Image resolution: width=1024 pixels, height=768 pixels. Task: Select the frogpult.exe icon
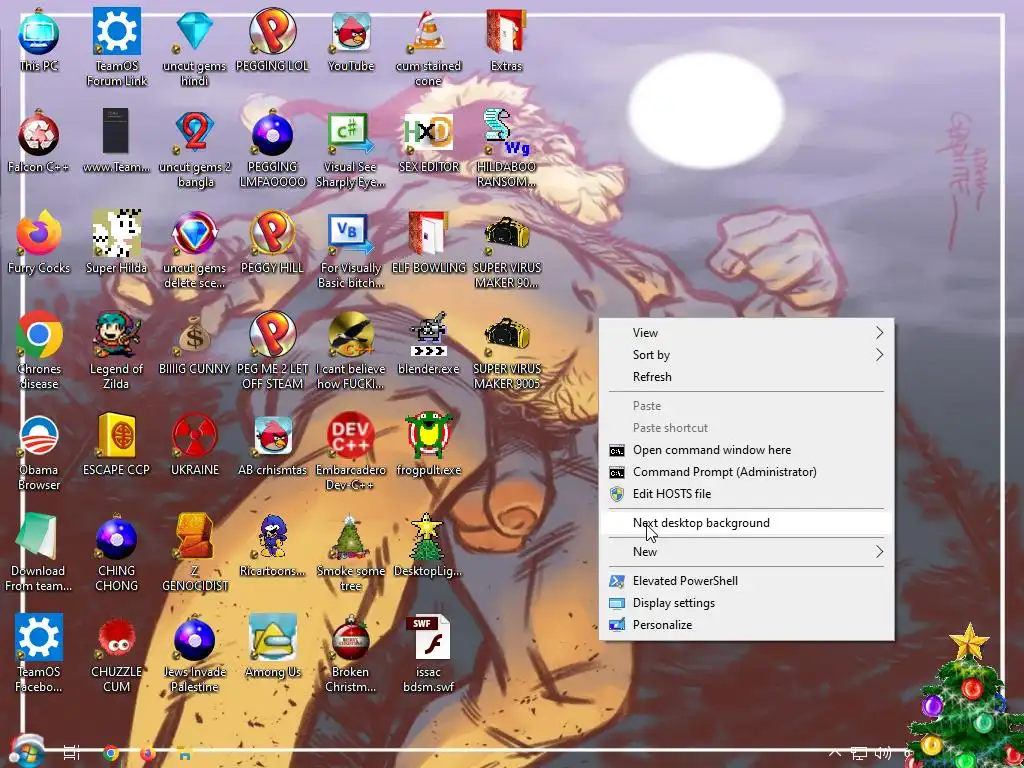click(428, 445)
